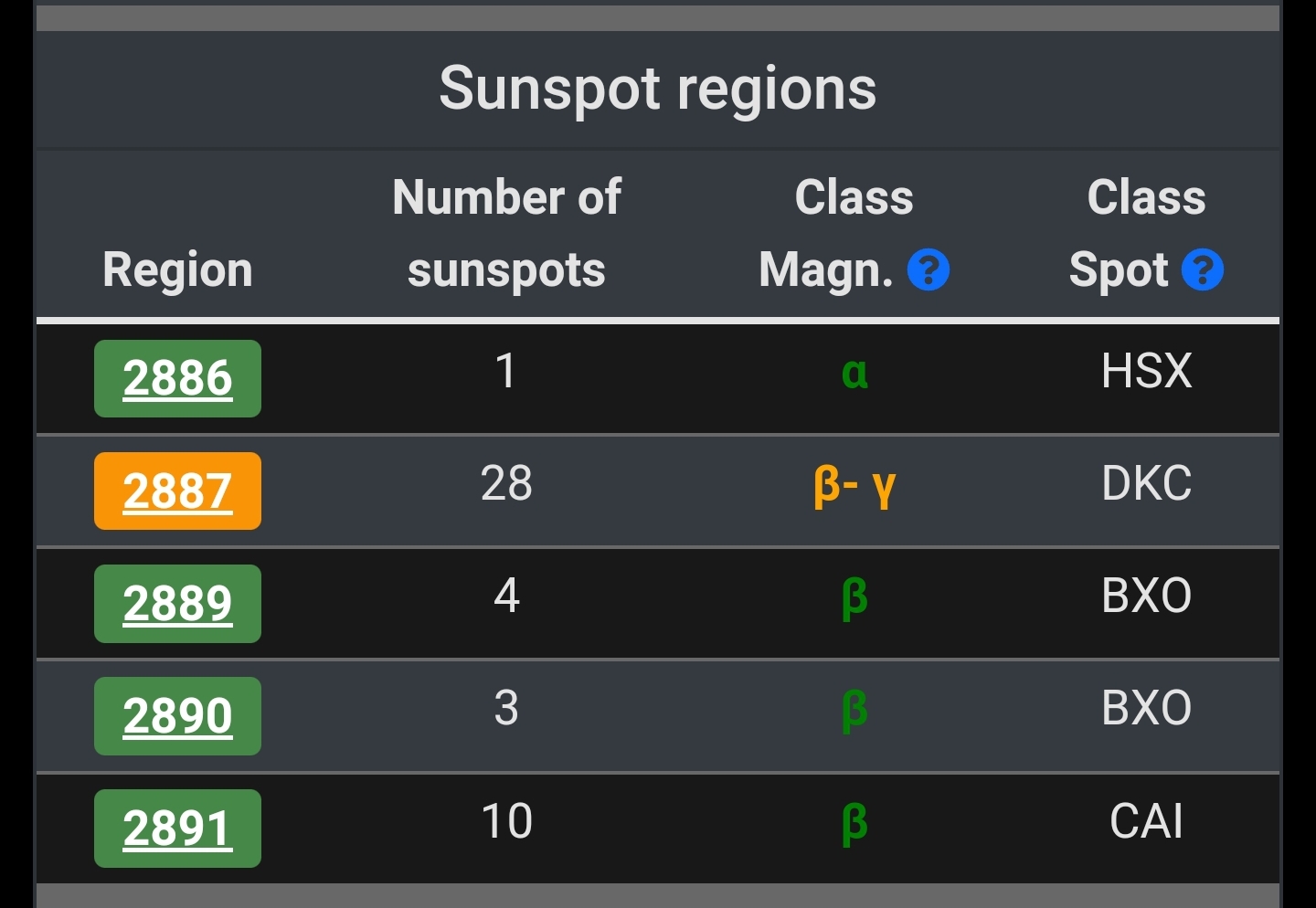1316x908 pixels.
Task: Open the Class Magn. help icon
Action: [x=929, y=270]
